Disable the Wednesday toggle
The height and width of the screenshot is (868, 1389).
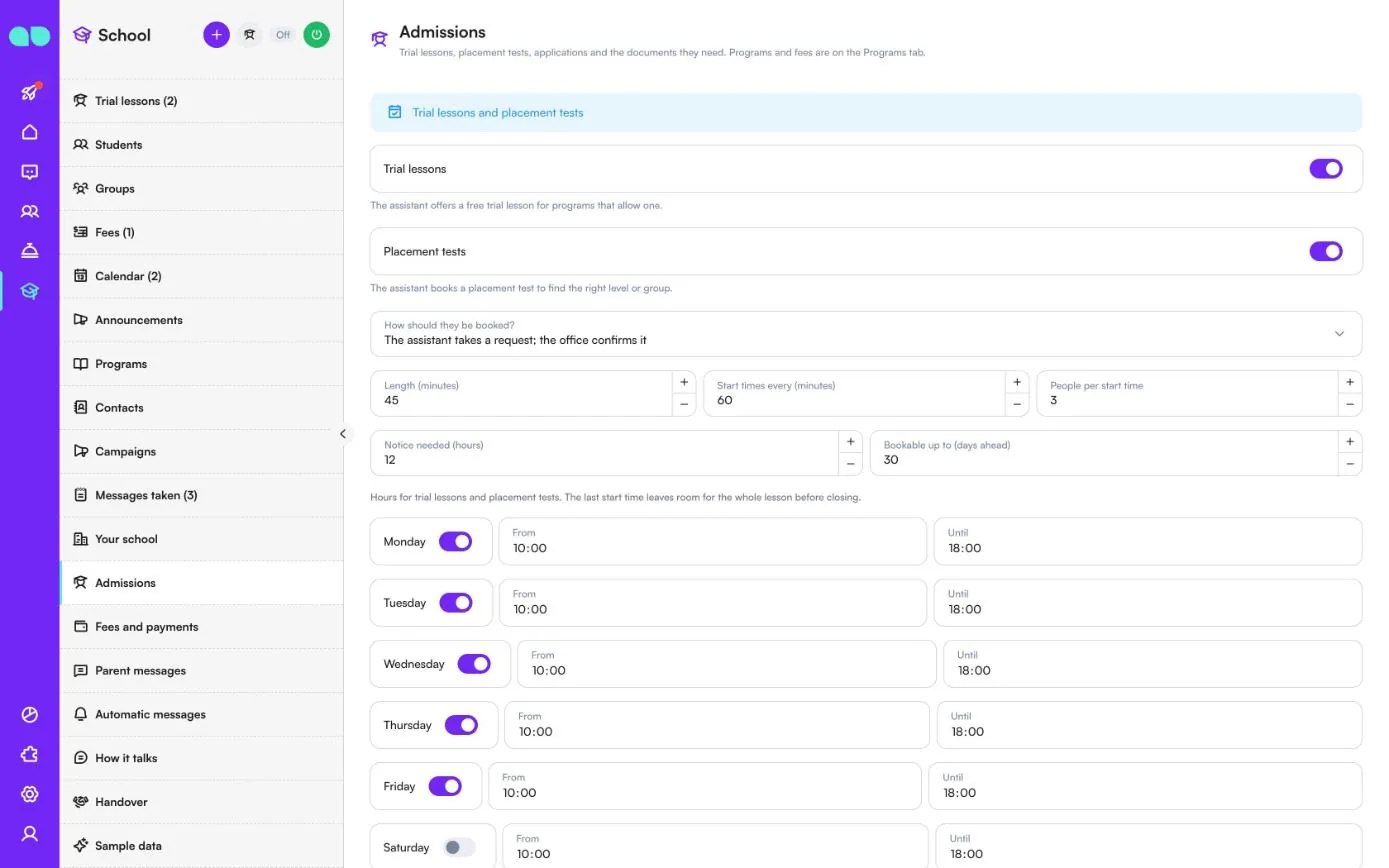pos(474,664)
